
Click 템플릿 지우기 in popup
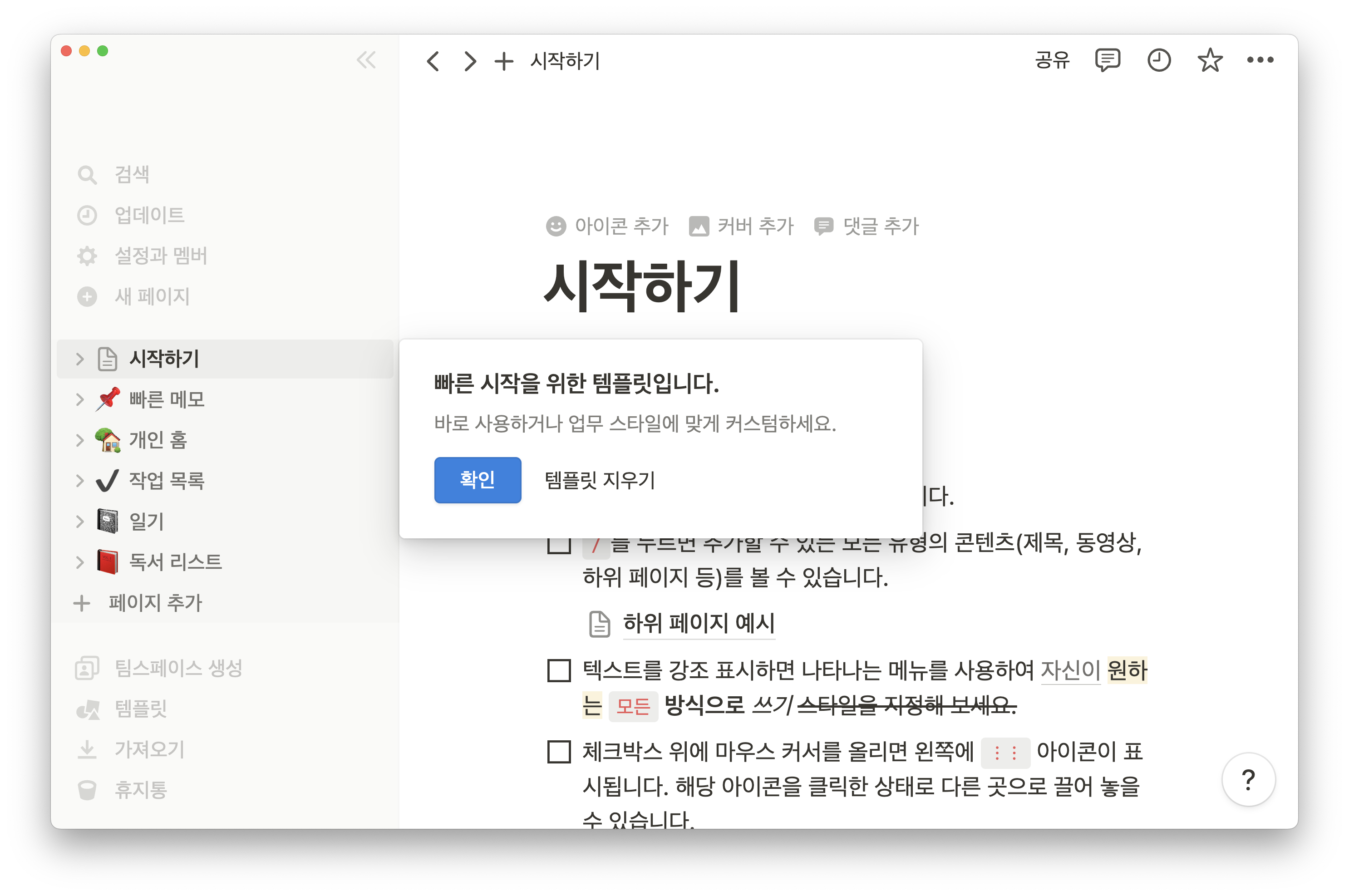tap(599, 480)
